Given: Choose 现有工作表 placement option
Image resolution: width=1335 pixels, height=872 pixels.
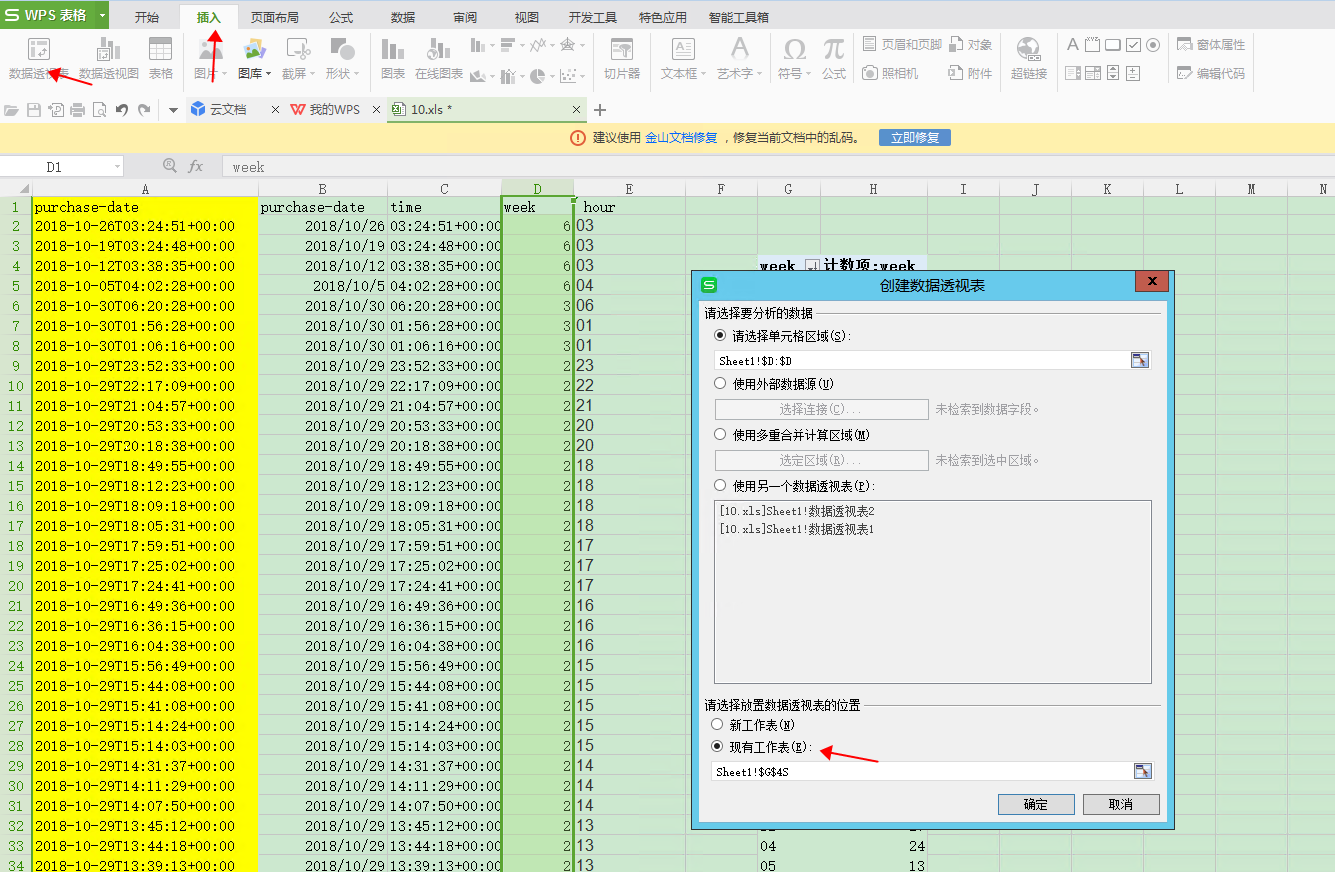Looking at the screenshot, I should (x=716, y=746).
